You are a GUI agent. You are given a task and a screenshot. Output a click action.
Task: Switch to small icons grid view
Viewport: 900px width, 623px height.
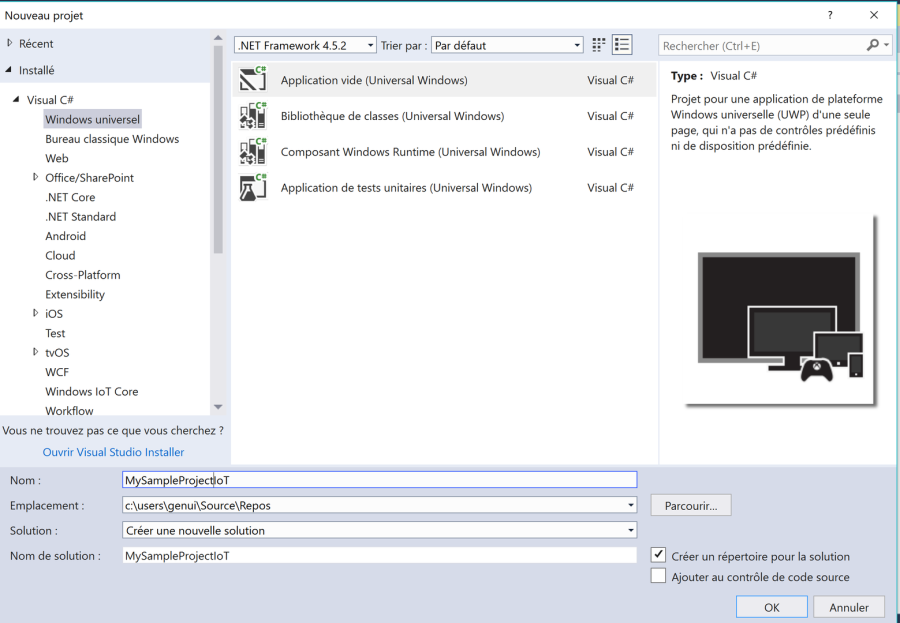[x=599, y=45]
